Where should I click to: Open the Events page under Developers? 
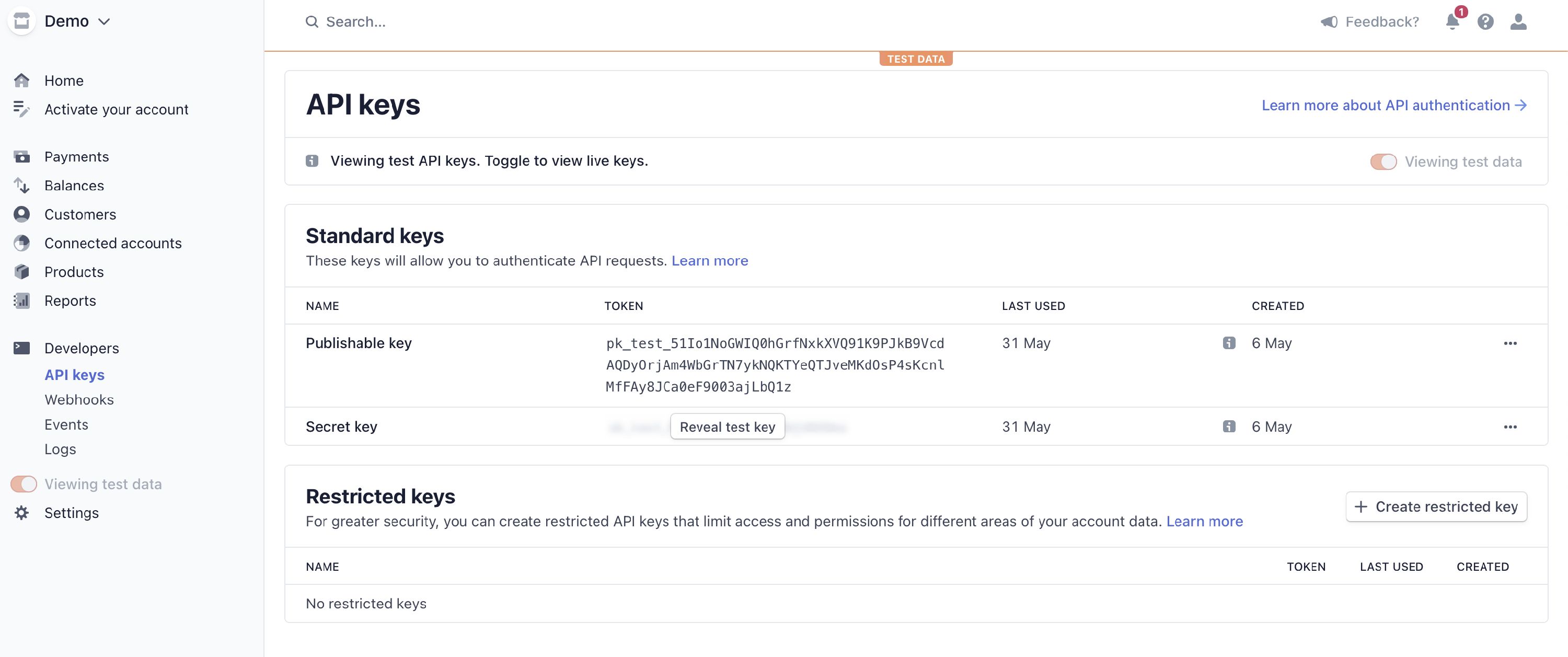tap(66, 424)
